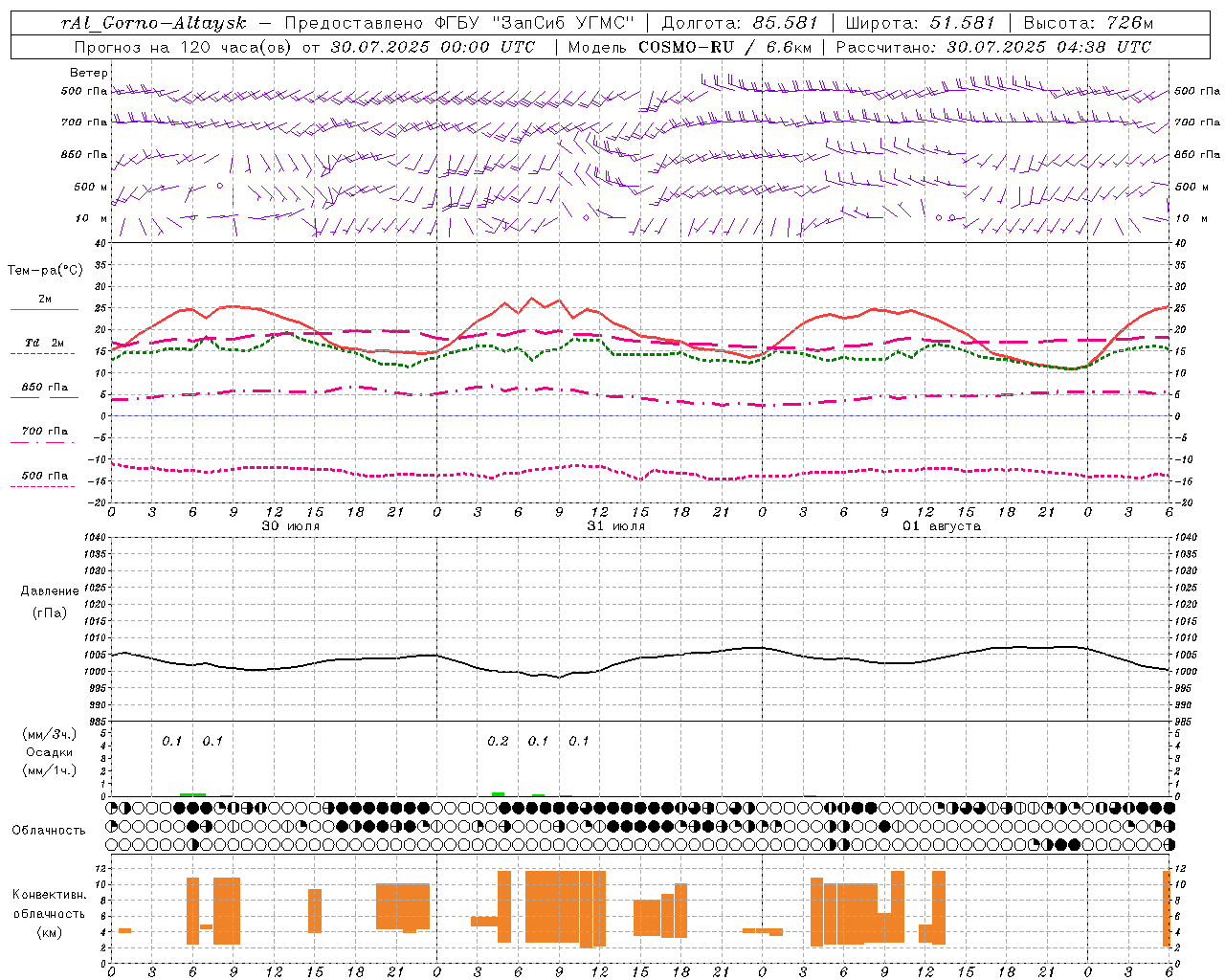Select the (мм/1ч.) precipitation unit label
Image resolution: width=1225 pixels, height=980 pixels.
50,770
